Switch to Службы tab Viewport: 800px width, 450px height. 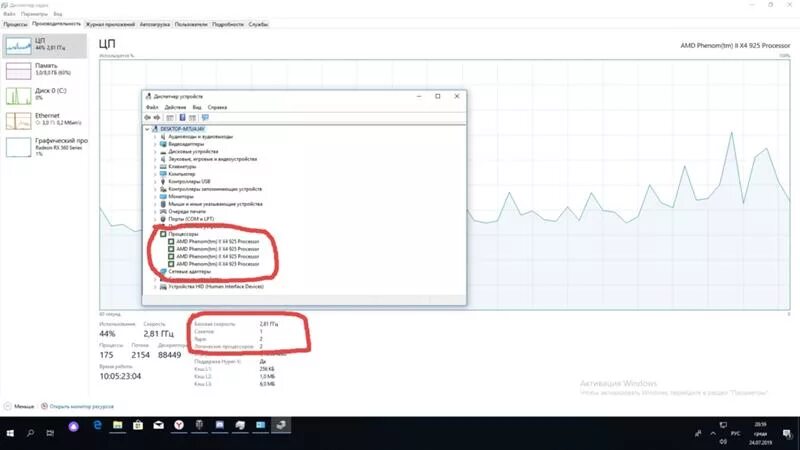point(258,24)
